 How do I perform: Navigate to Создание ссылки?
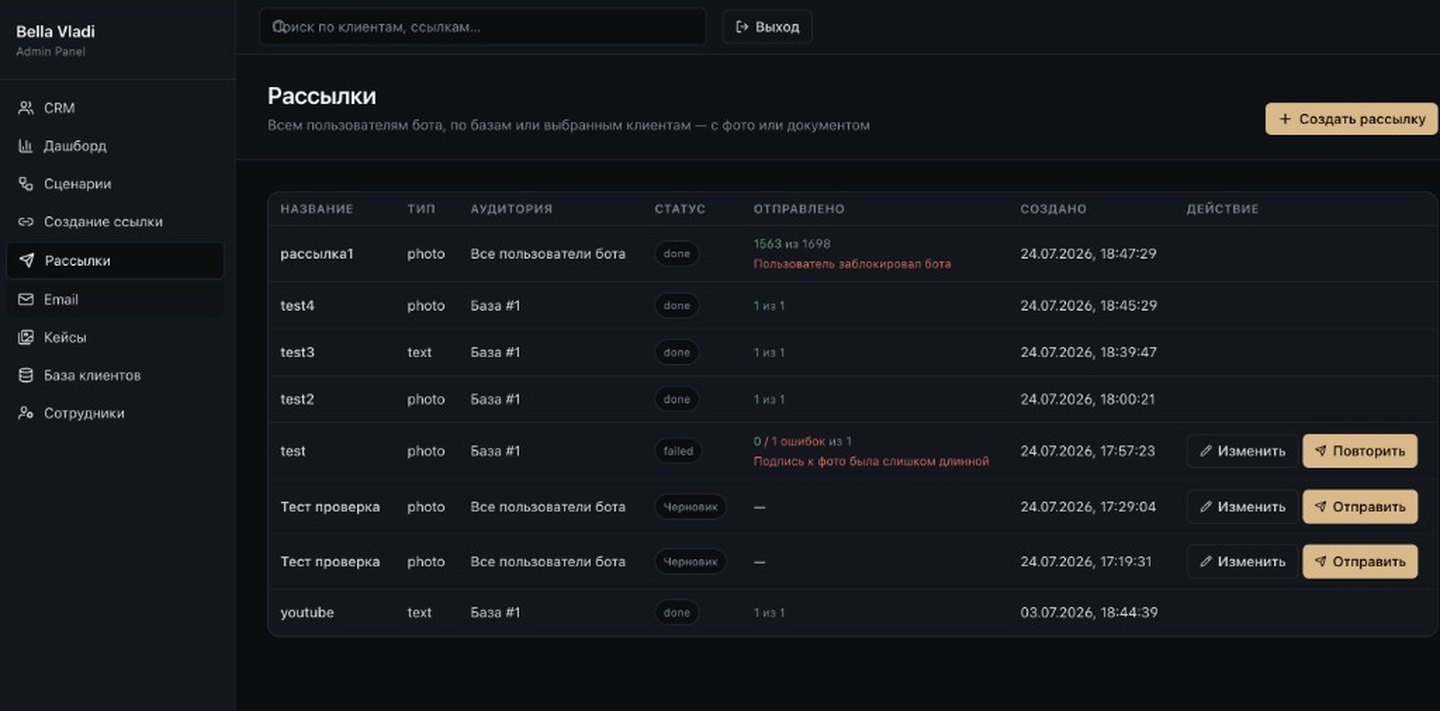115,222
